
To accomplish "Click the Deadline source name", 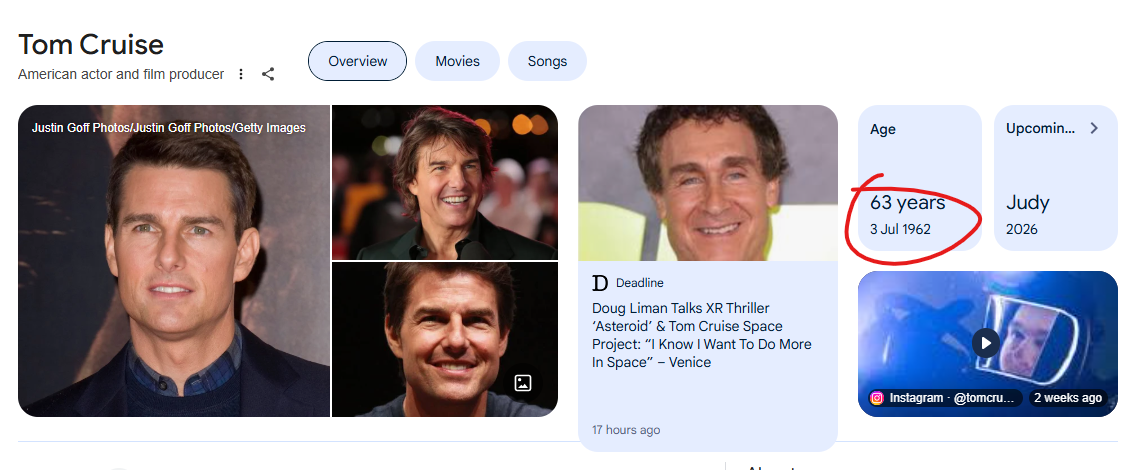I will point(640,283).
